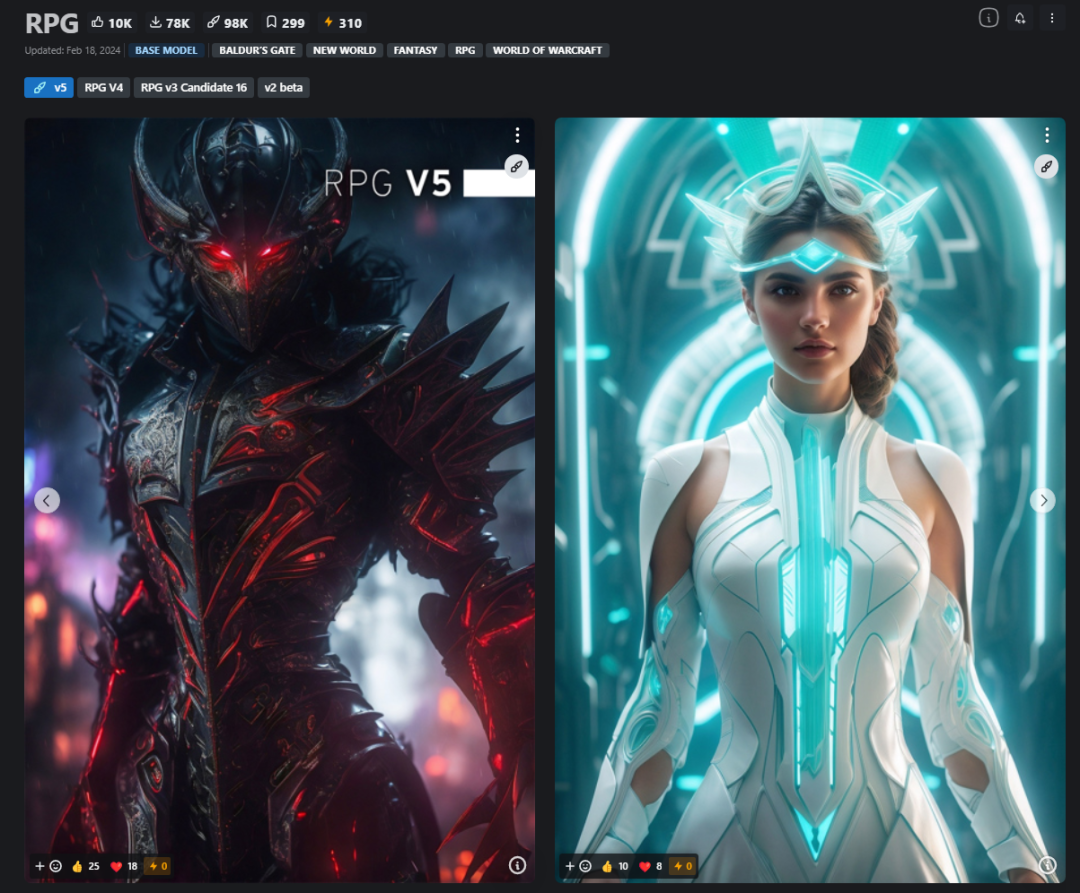Screen dimensions: 1080x893
Task: Click the BASE MODEL tag
Action: pyautogui.click(x=166, y=50)
